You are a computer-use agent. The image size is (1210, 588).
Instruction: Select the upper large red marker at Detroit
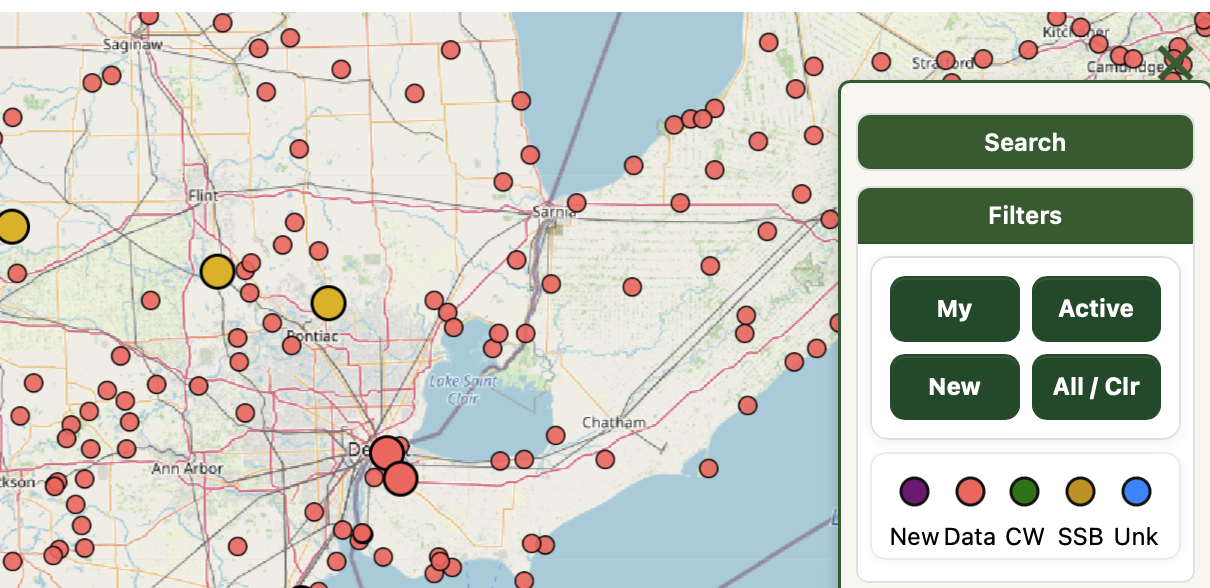tap(386, 454)
